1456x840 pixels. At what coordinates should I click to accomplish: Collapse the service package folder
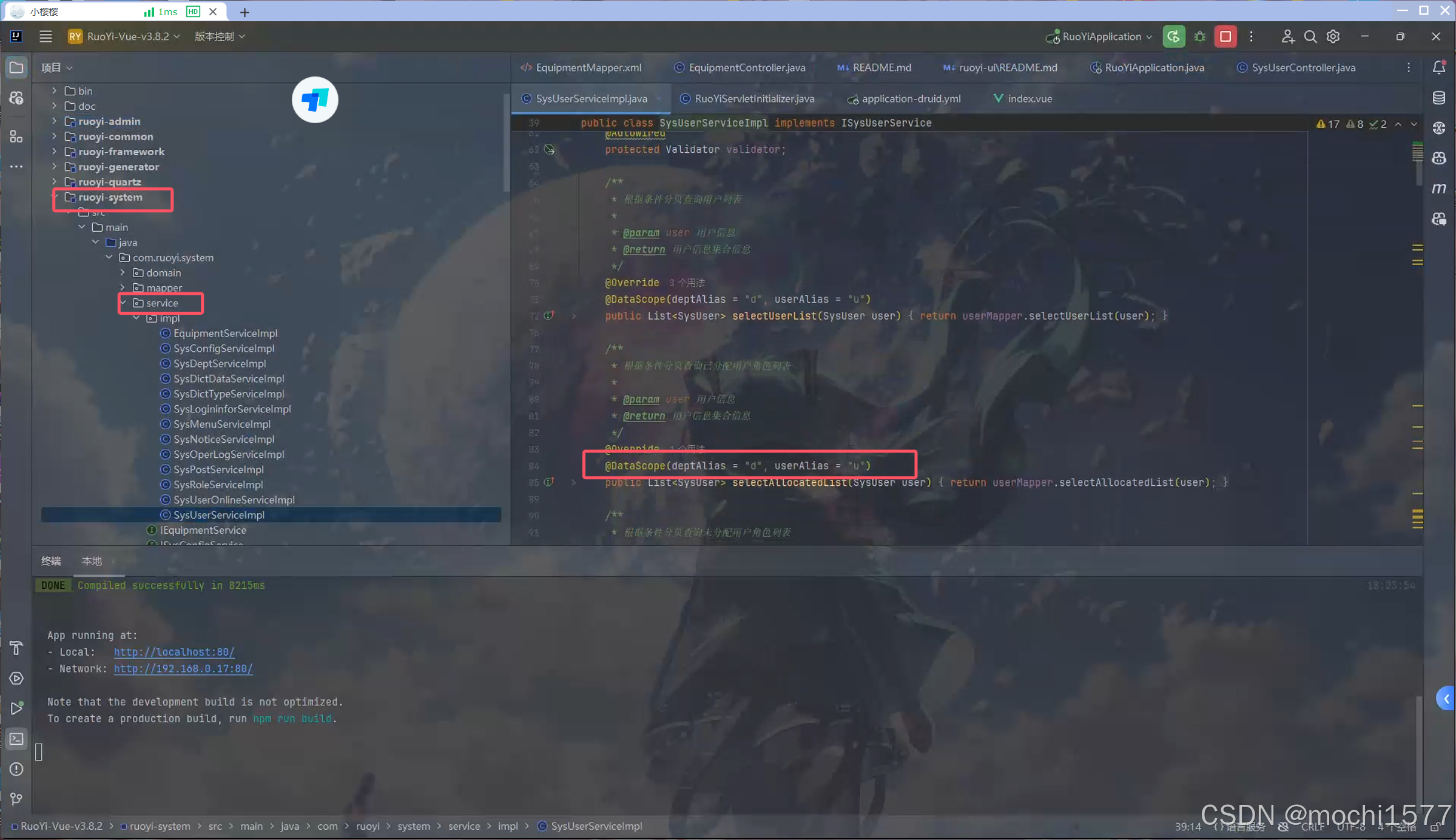click(123, 303)
